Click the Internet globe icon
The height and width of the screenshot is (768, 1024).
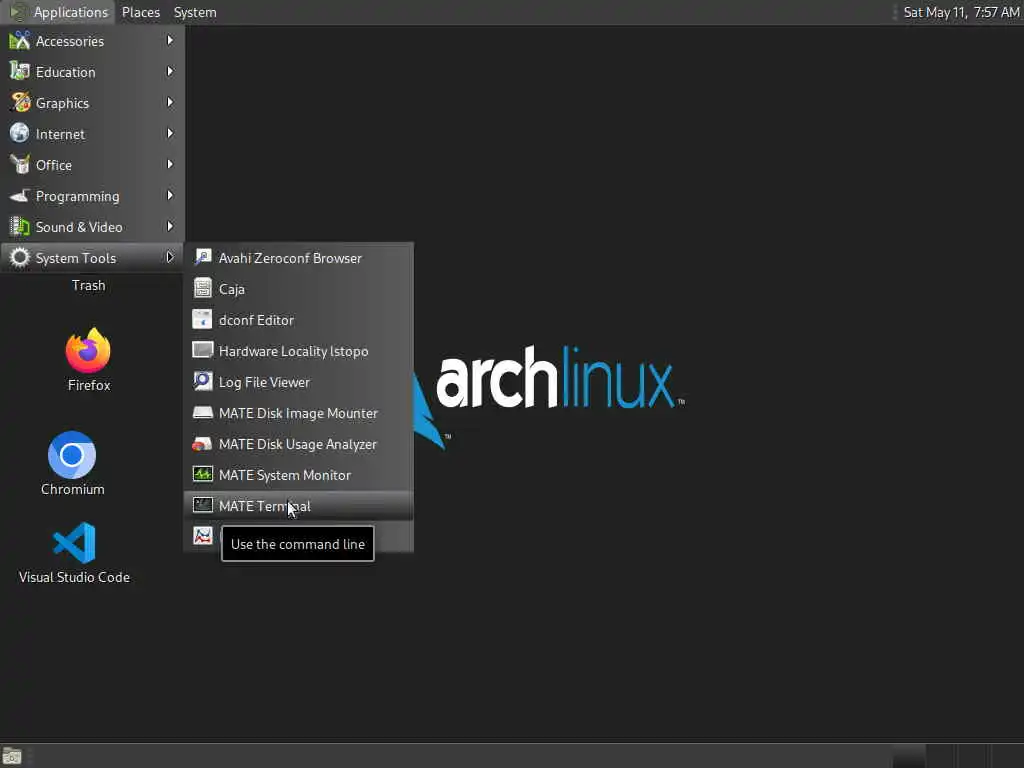(20, 133)
